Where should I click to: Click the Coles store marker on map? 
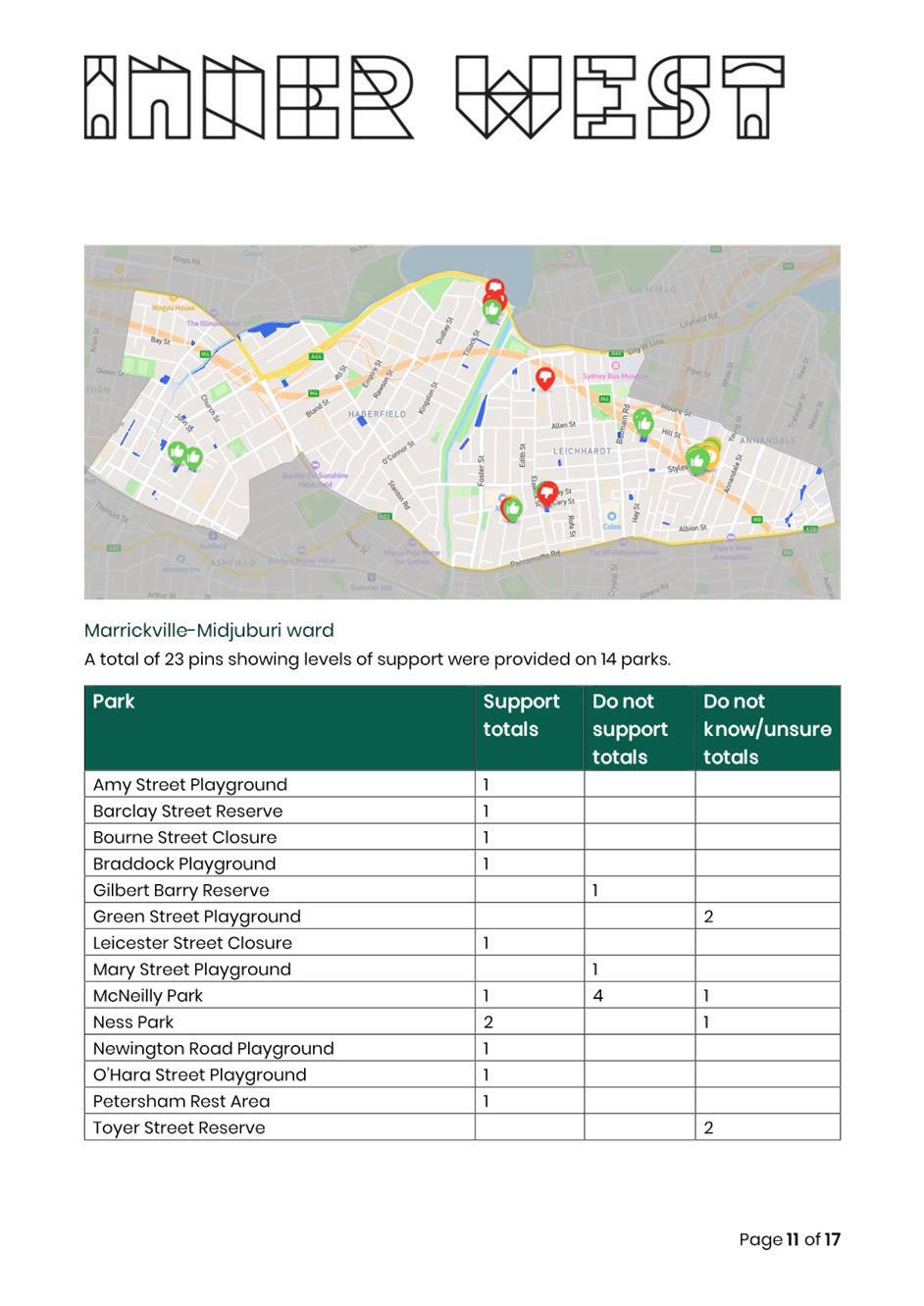(611, 516)
